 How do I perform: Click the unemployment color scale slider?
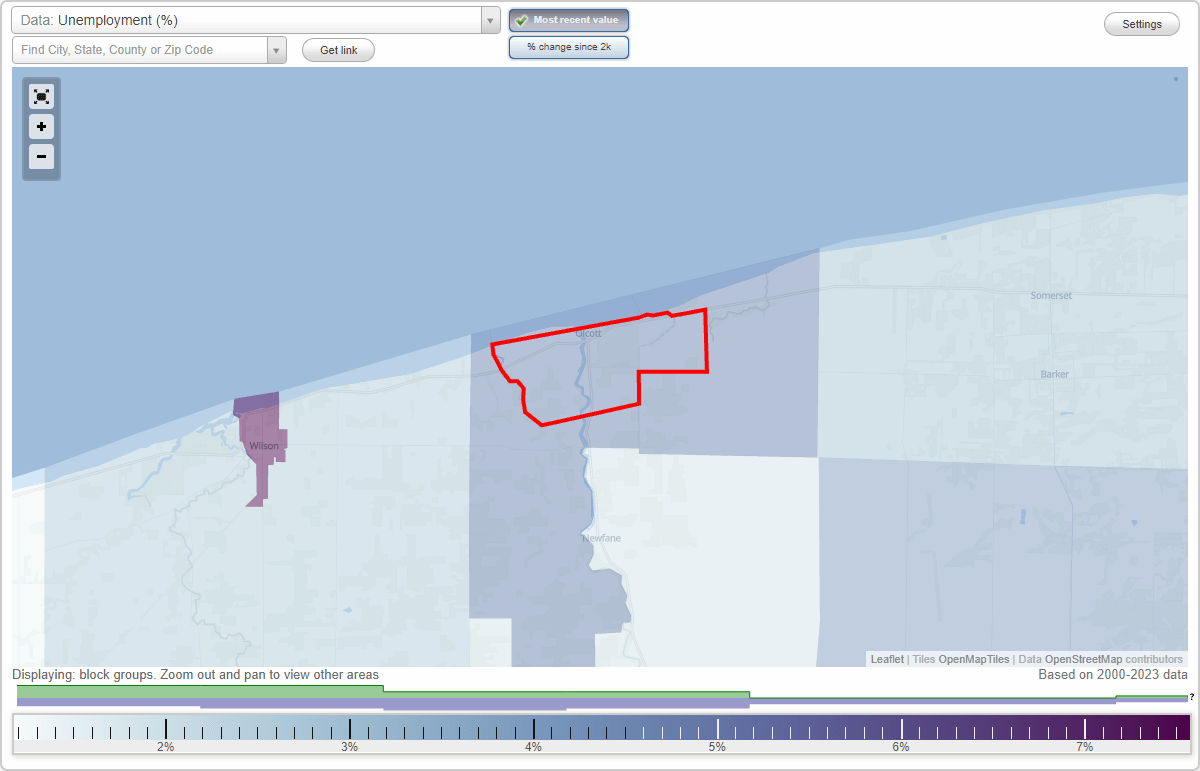600,730
